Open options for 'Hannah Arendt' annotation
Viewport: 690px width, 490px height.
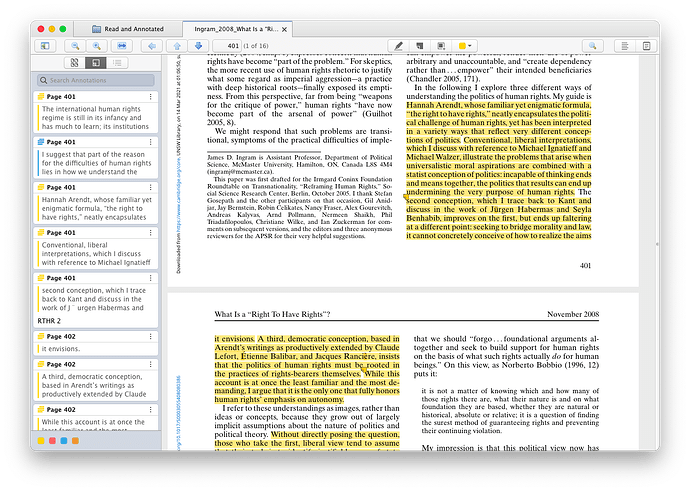(150, 187)
